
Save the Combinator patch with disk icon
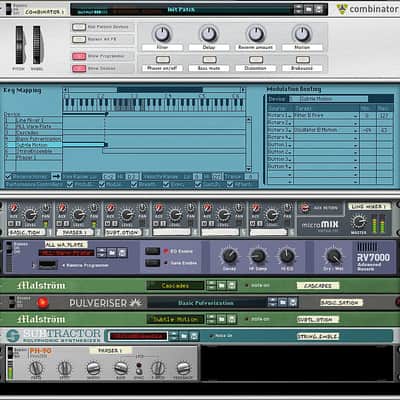coord(319,9)
